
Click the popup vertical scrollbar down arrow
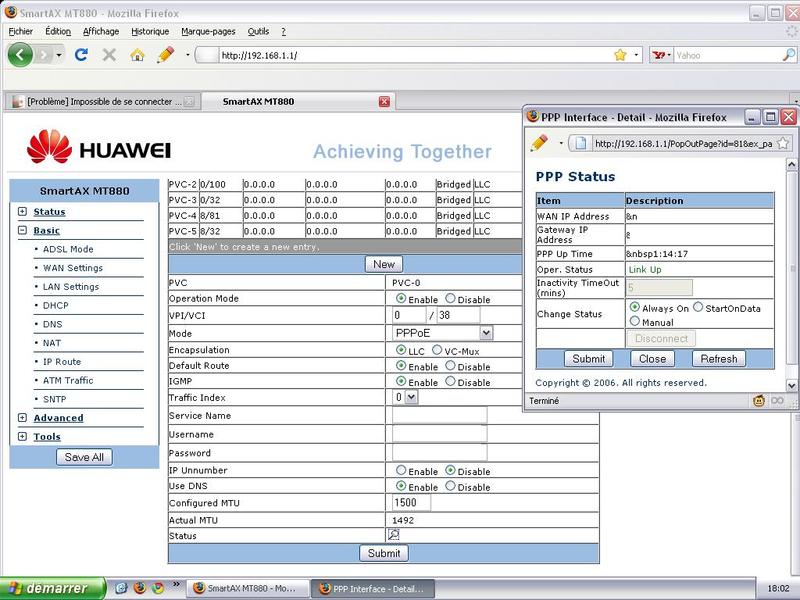(791, 386)
